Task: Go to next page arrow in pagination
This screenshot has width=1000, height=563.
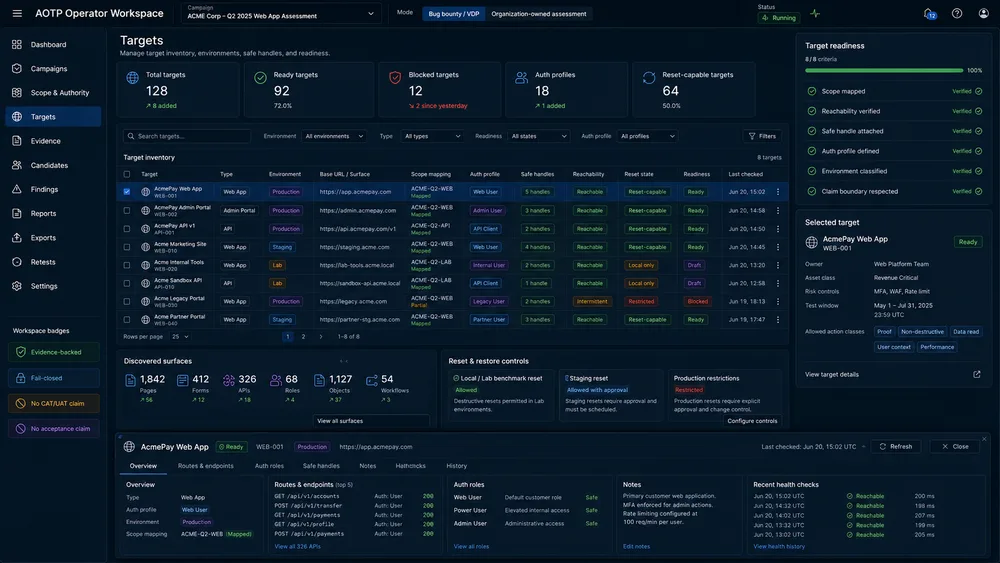Action: click(321, 337)
